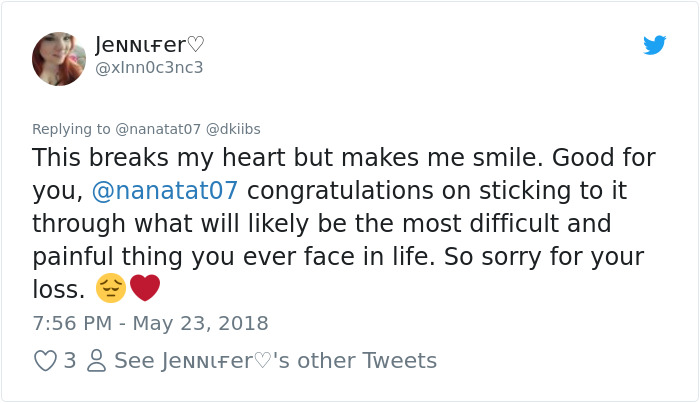Click blue @nanatat07 mention in tweet body
This screenshot has width=700, height=403.
point(166,190)
